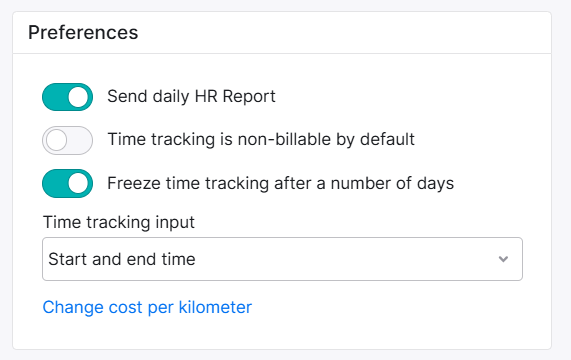Open the Change cost per kilometer link
This screenshot has width=571, height=360.
pyautogui.click(x=147, y=308)
